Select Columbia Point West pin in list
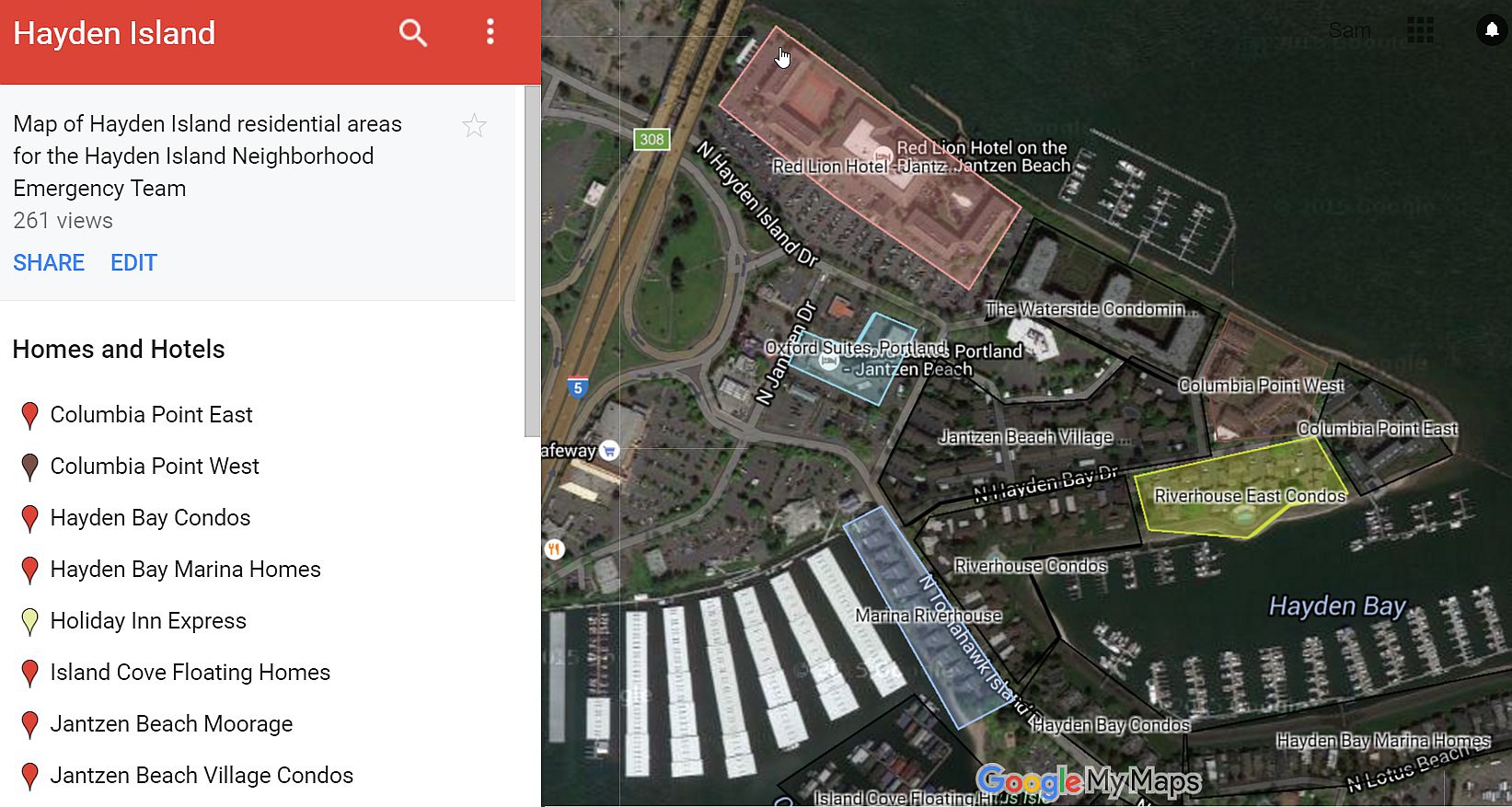Image resolution: width=1512 pixels, height=807 pixels. [29, 467]
